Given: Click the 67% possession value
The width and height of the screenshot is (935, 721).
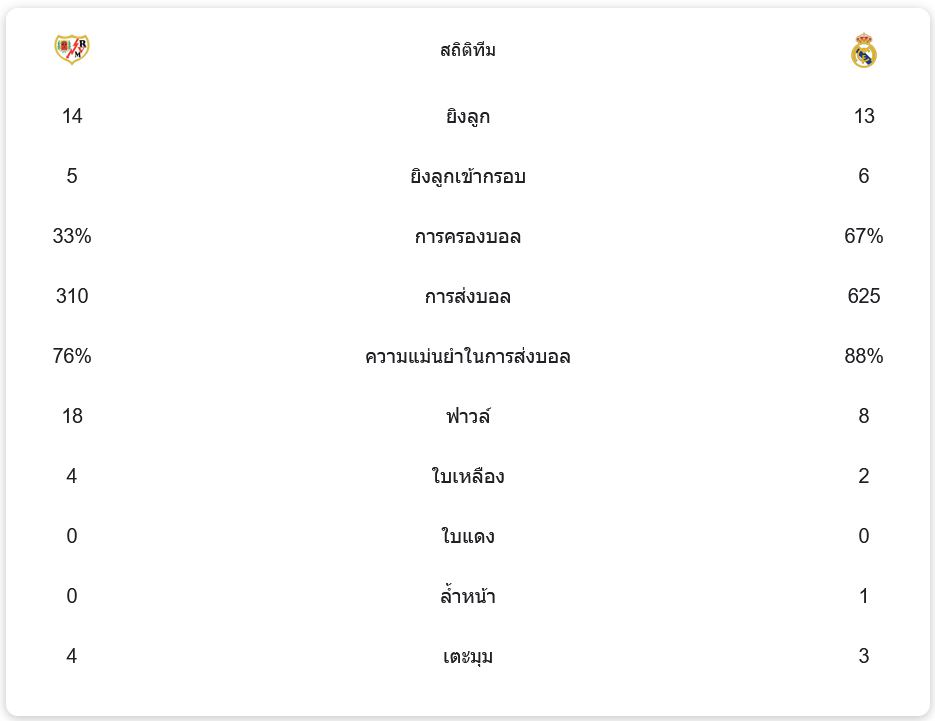Looking at the screenshot, I should click(x=864, y=237).
